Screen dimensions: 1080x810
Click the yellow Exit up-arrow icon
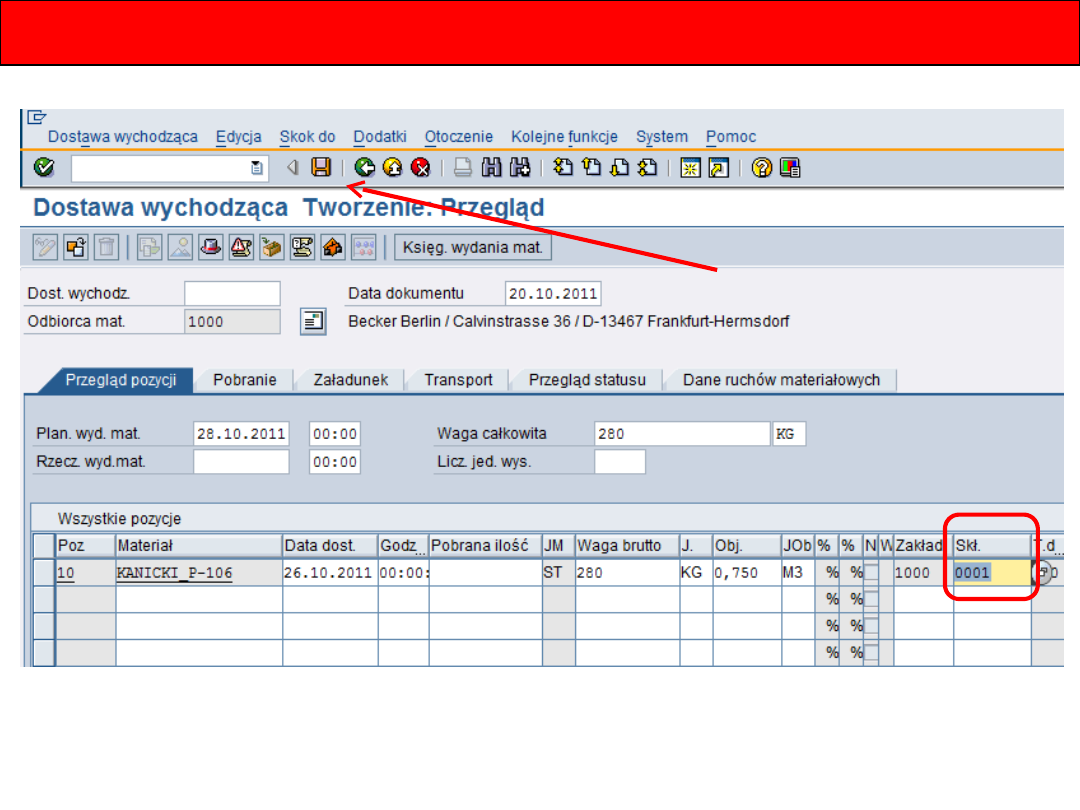pos(393,168)
